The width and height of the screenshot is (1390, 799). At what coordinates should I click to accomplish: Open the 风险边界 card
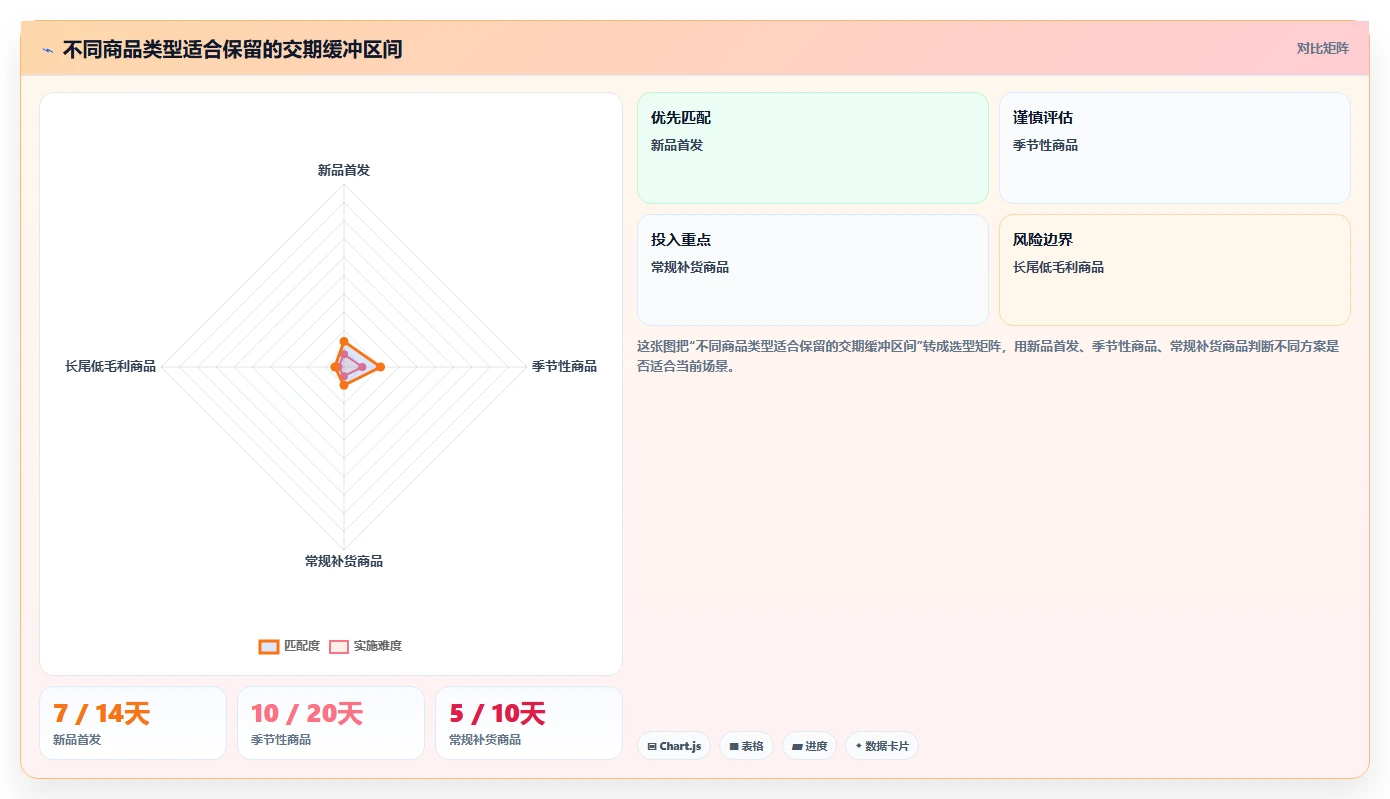coord(1174,270)
